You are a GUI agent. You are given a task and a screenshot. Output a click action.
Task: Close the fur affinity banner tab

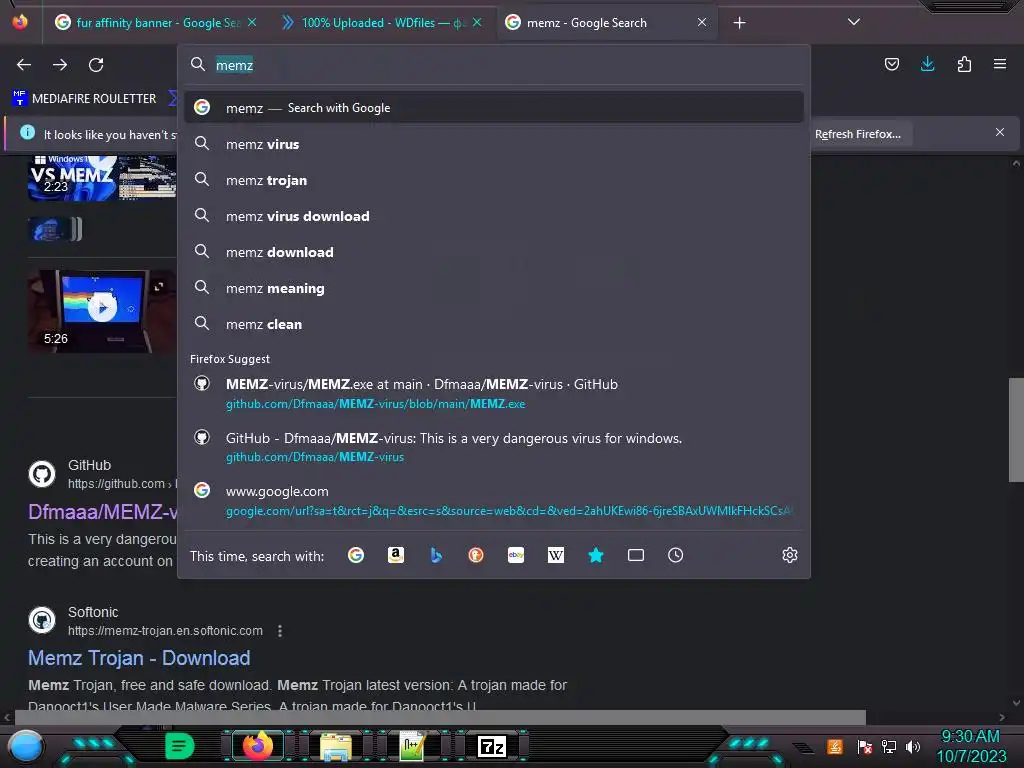coord(252,22)
